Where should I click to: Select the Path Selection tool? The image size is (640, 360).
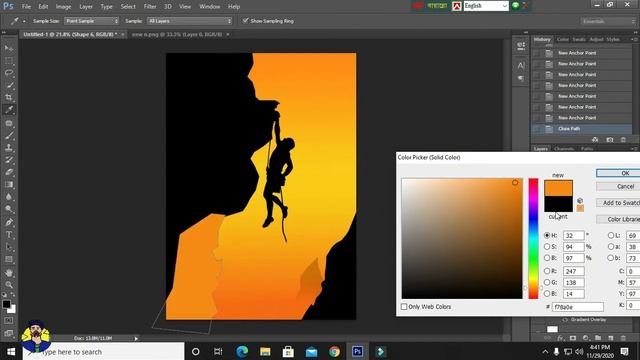(x=9, y=247)
